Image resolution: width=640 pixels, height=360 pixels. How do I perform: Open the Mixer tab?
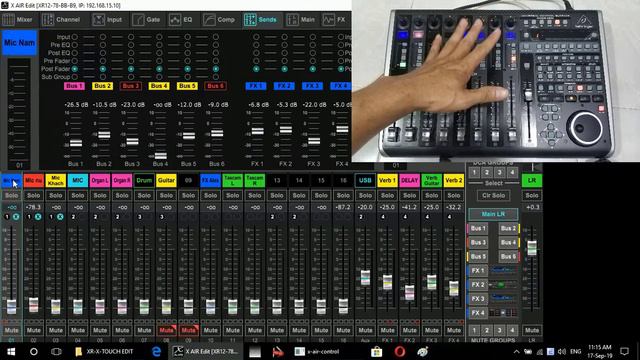point(18,20)
